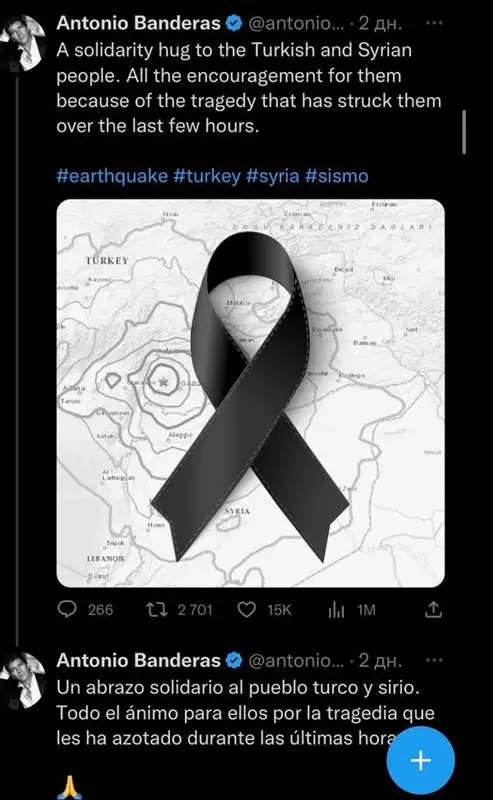Image resolution: width=493 pixels, height=800 pixels.
Task: Click the Antonio Banderas name on Spanish tweet
Action: (x=138, y=660)
